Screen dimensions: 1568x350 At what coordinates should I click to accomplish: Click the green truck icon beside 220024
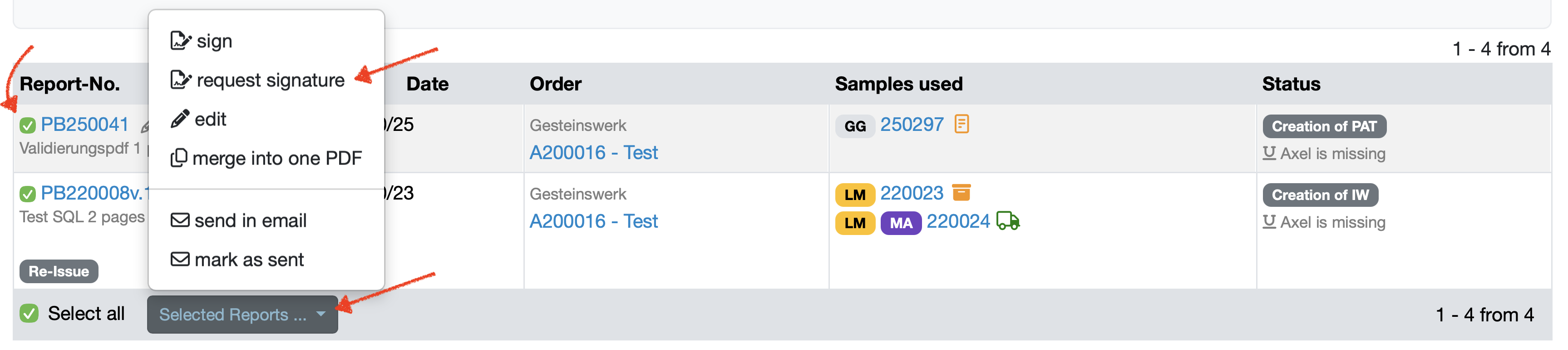point(1007,221)
